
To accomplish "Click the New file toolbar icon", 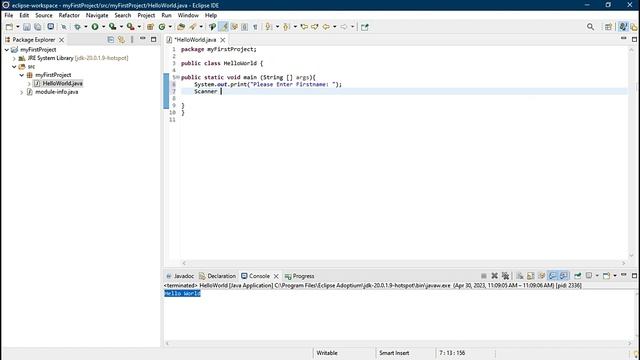I will click(x=9, y=27).
